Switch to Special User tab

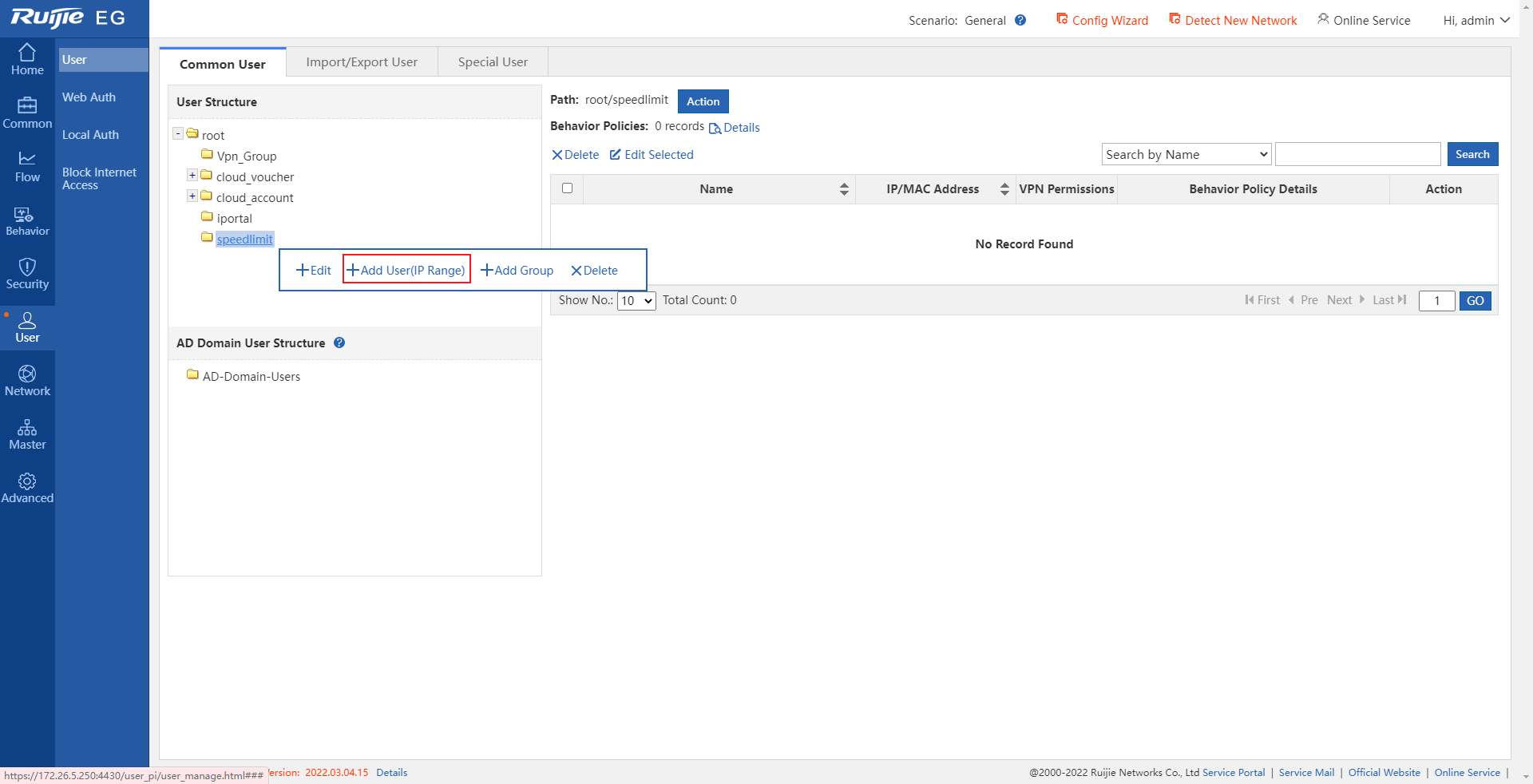493,62
